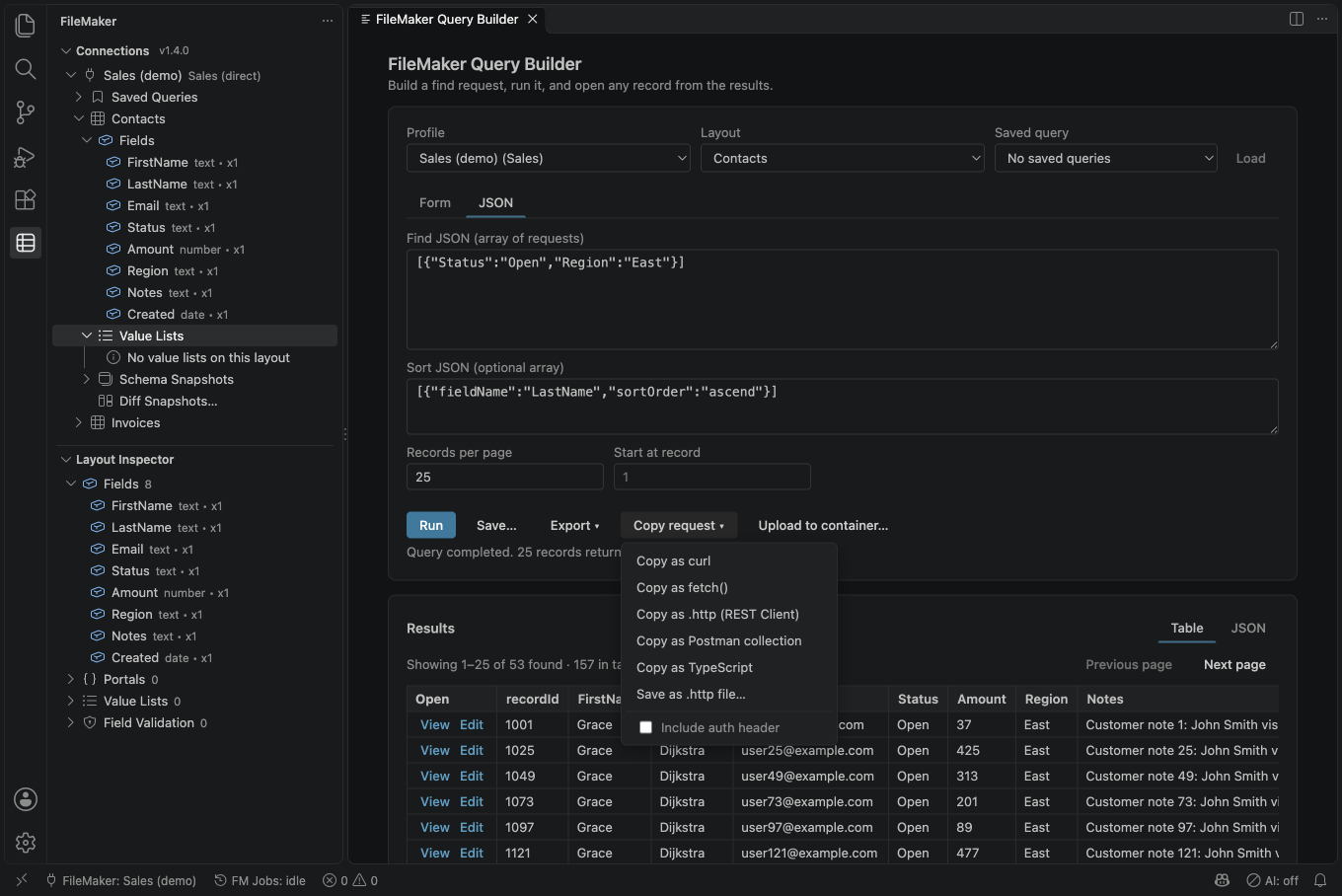This screenshot has width=1342, height=896.
Task: Open the Source Control icon
Action: (x=26, y=112)
